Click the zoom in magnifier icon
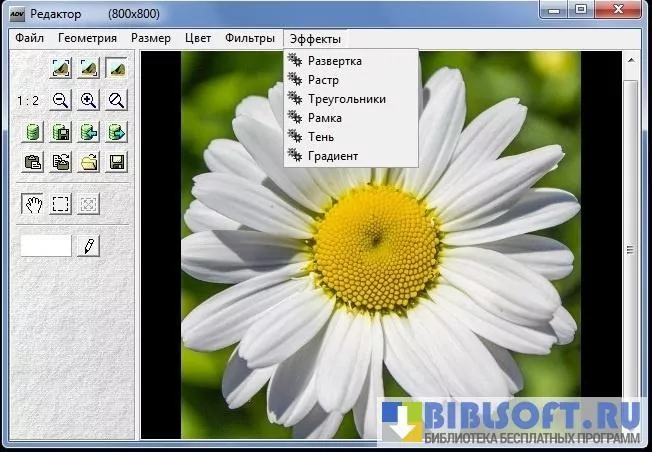The image size is (652, 452). pos(89,100)
